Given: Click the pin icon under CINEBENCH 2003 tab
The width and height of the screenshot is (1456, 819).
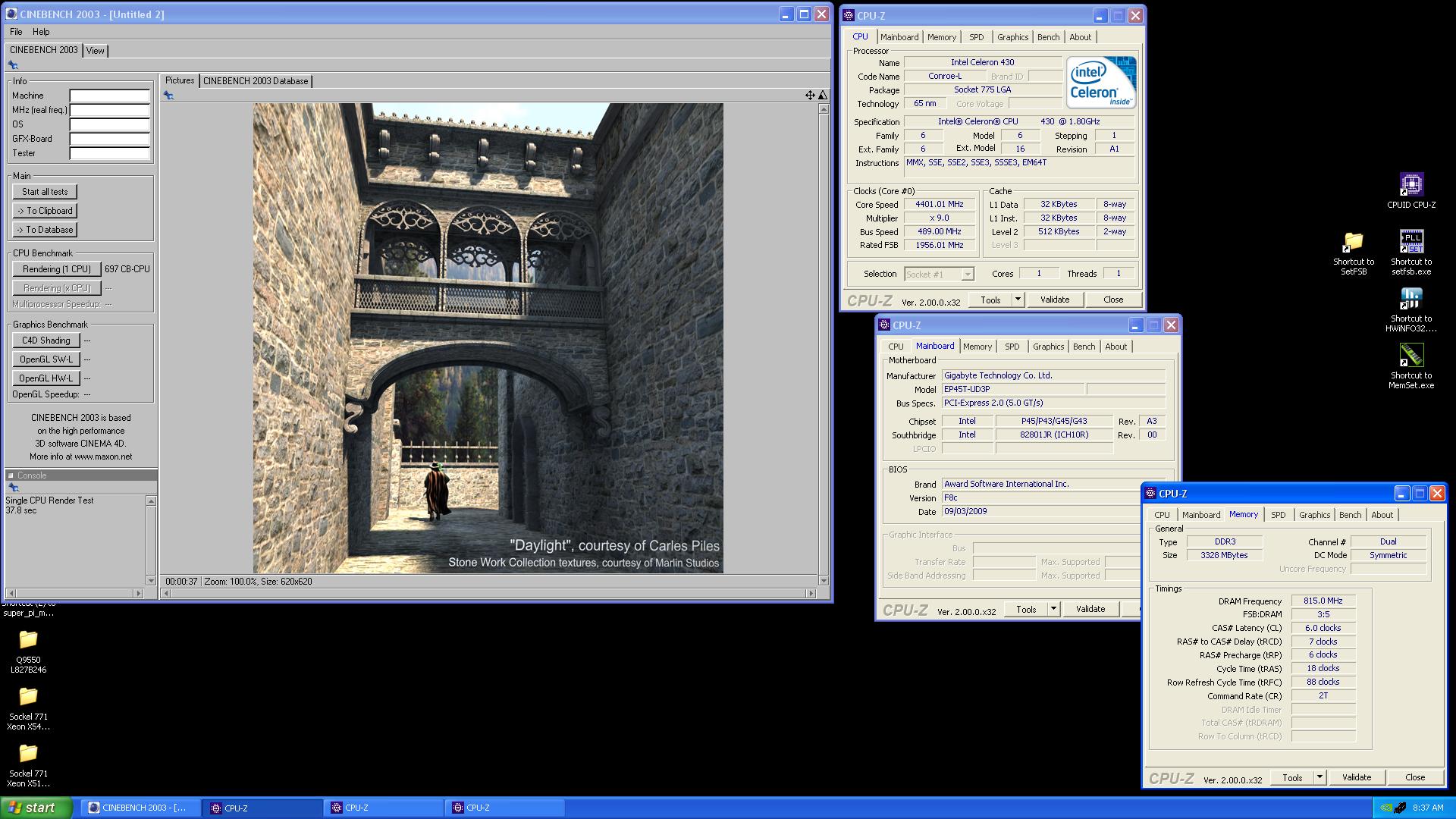Looking at the screenshot, I should tap(13, 65).
